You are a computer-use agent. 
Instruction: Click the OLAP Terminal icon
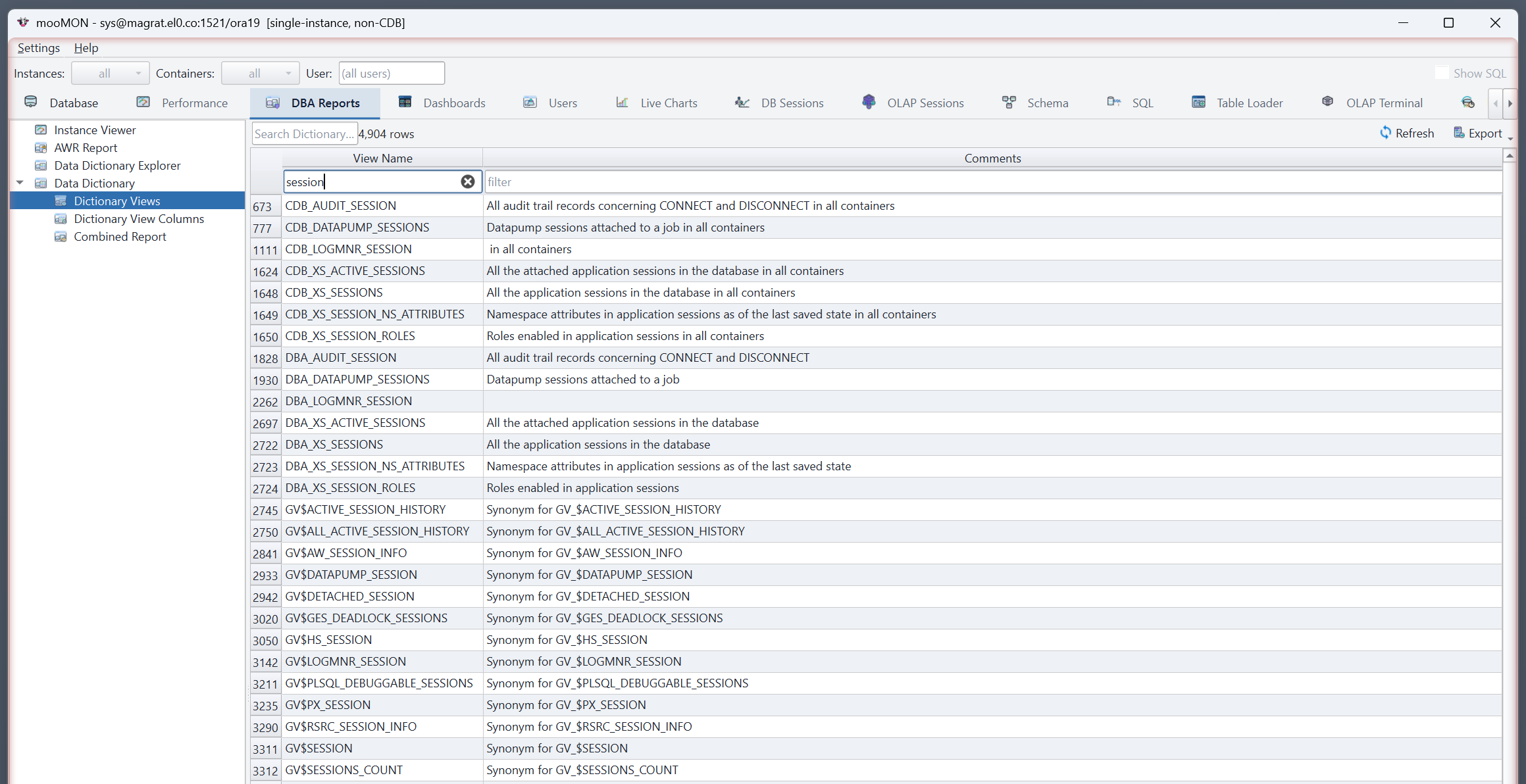1328,102
